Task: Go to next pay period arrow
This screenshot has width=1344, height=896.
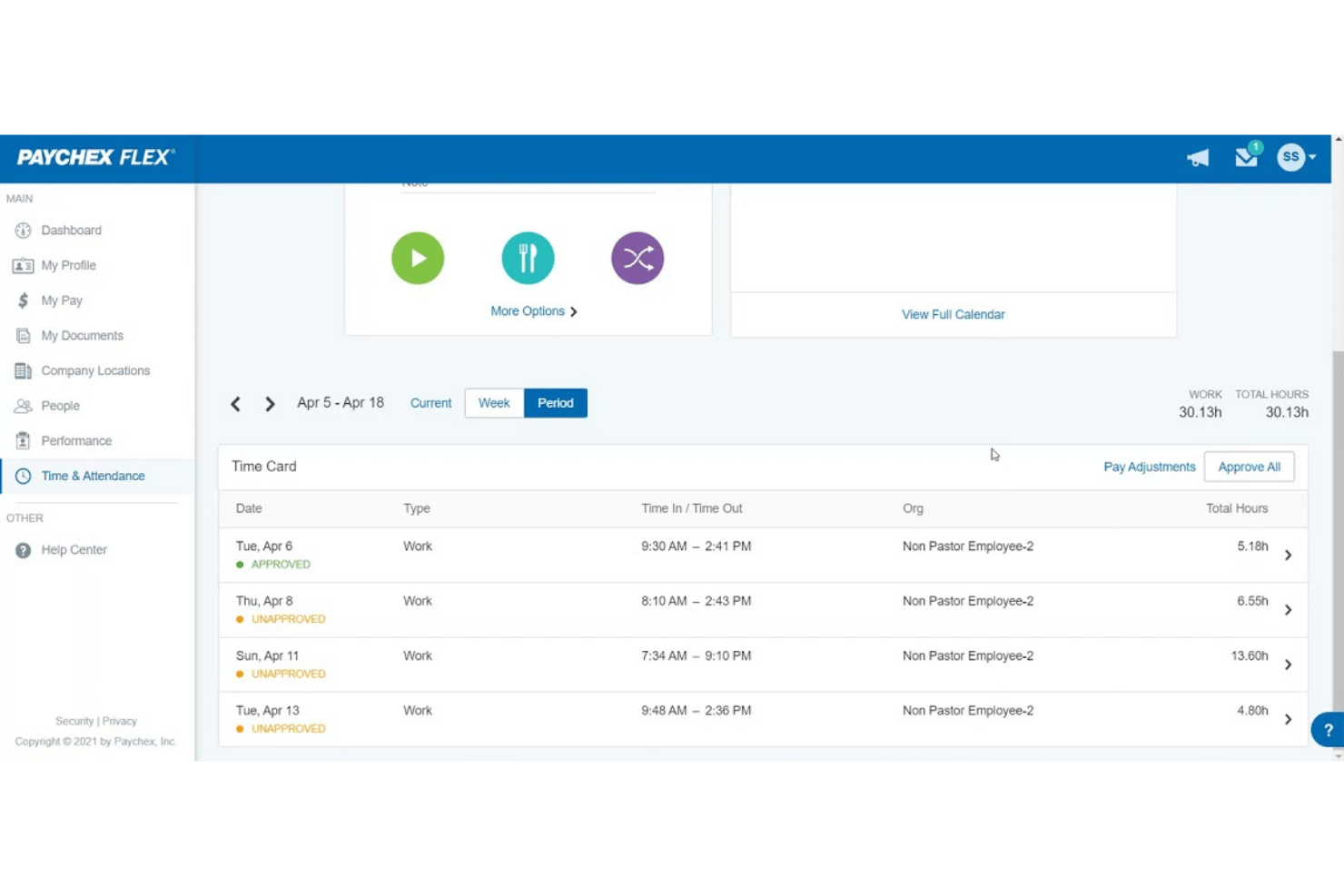Action: click(270, 404)
